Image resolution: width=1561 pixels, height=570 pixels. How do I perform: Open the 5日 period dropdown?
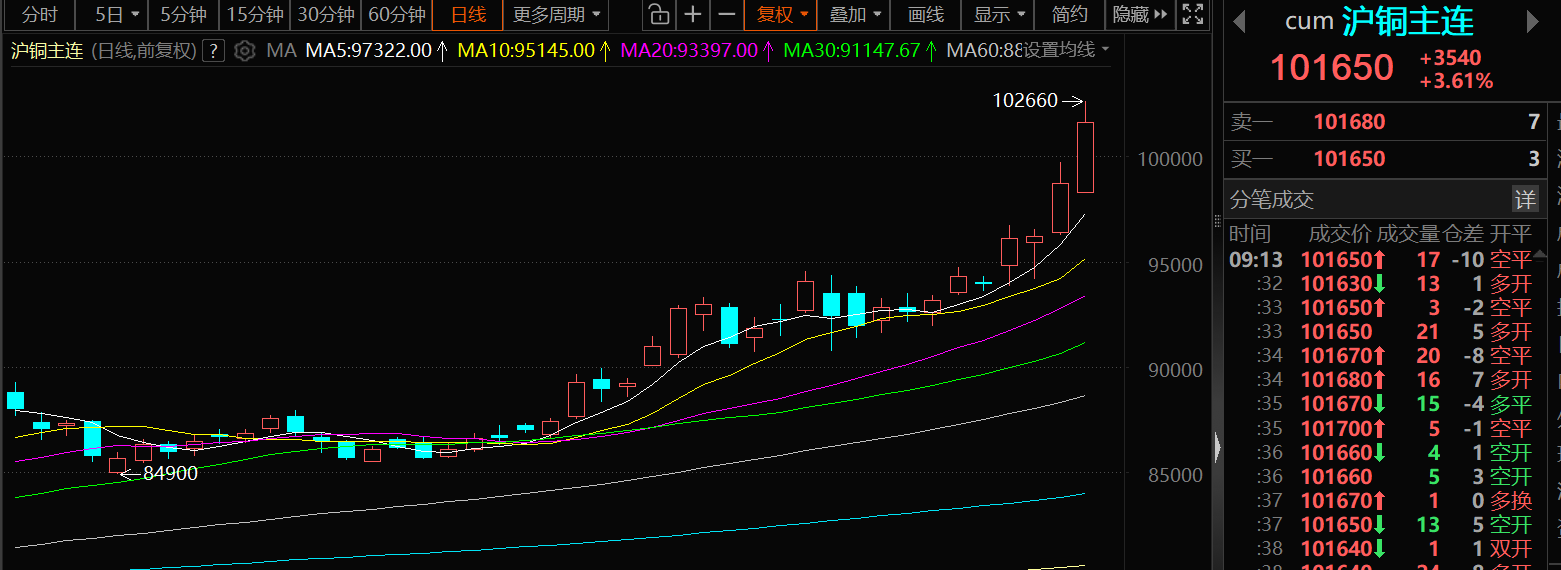[117, 15]
